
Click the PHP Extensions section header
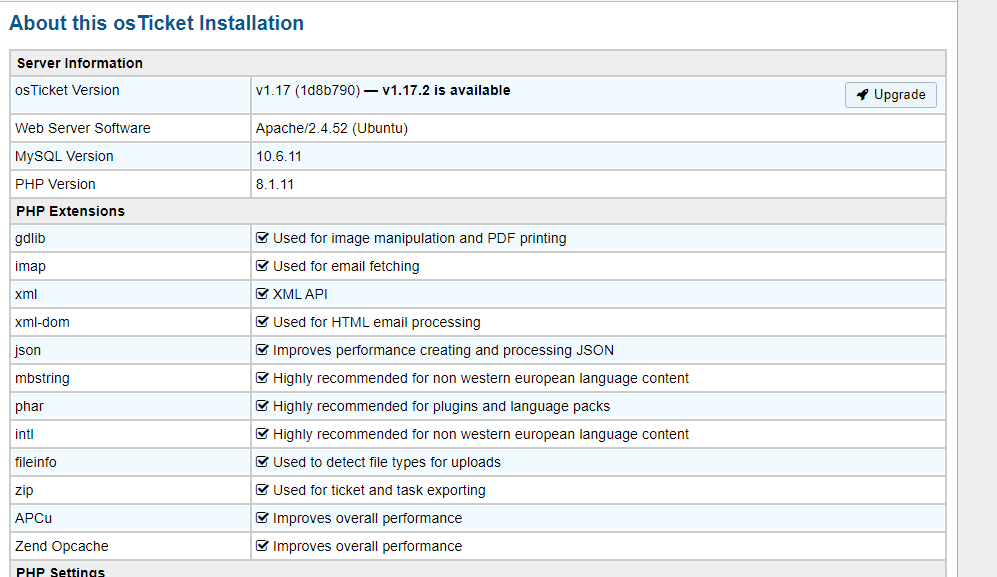pos(70,211)
